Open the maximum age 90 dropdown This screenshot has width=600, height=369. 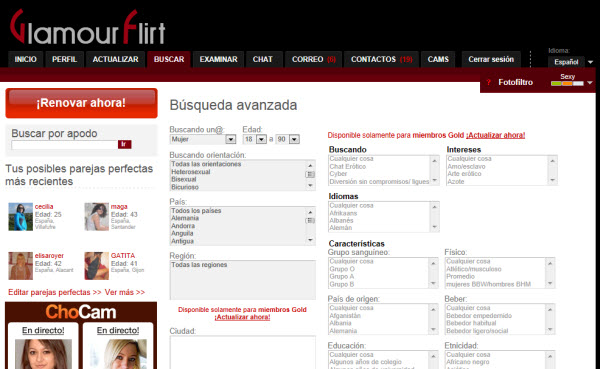[x=288, y=139]
